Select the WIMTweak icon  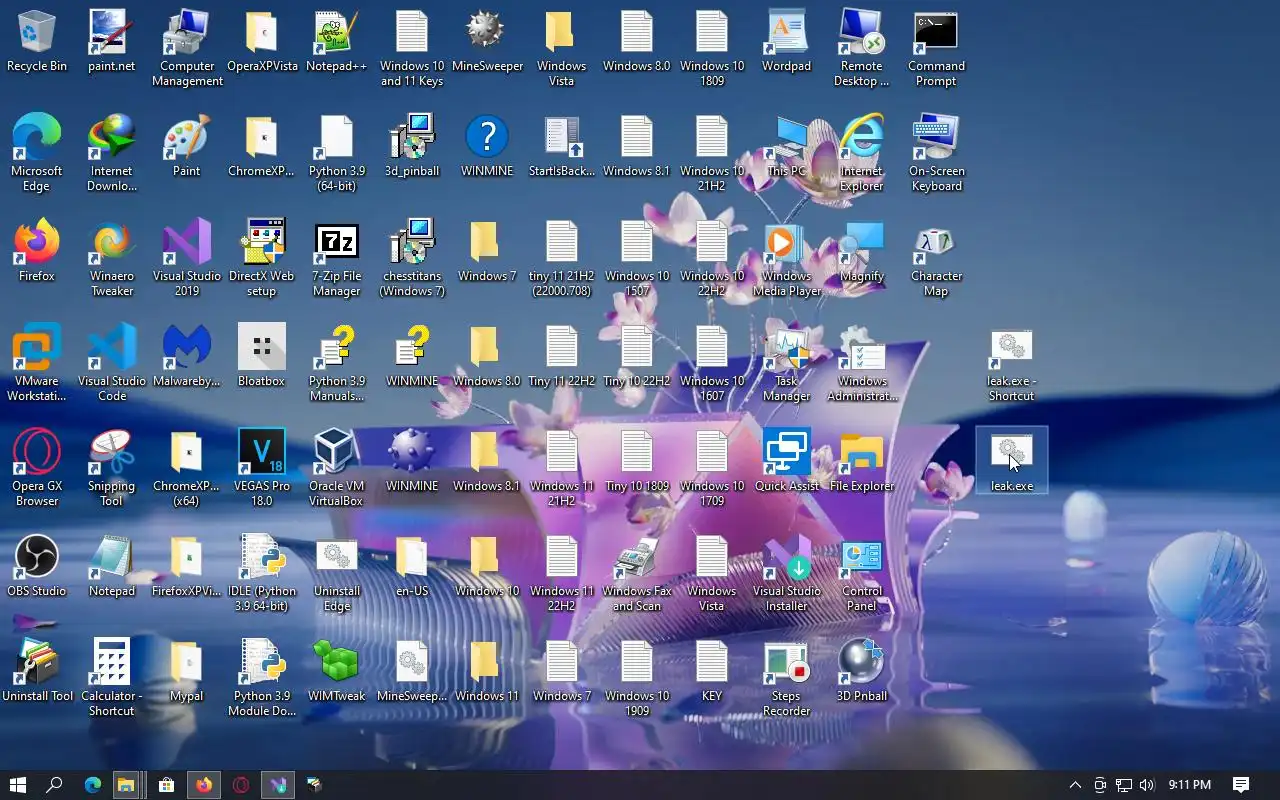337,672
